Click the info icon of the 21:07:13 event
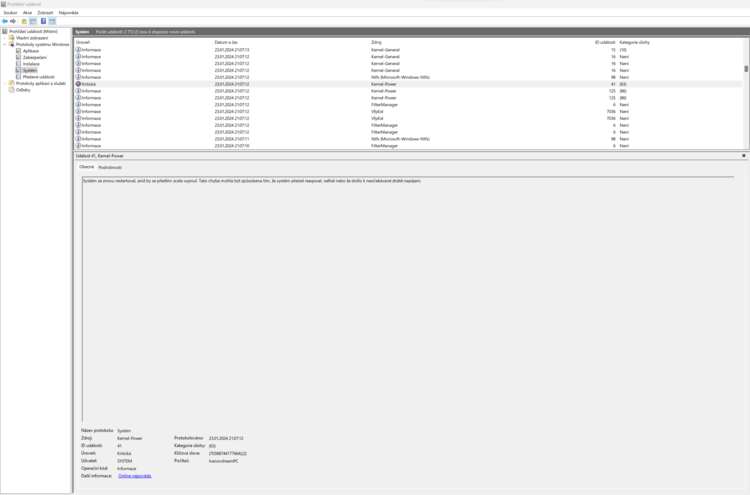750x495 pixels. (78, 50)
